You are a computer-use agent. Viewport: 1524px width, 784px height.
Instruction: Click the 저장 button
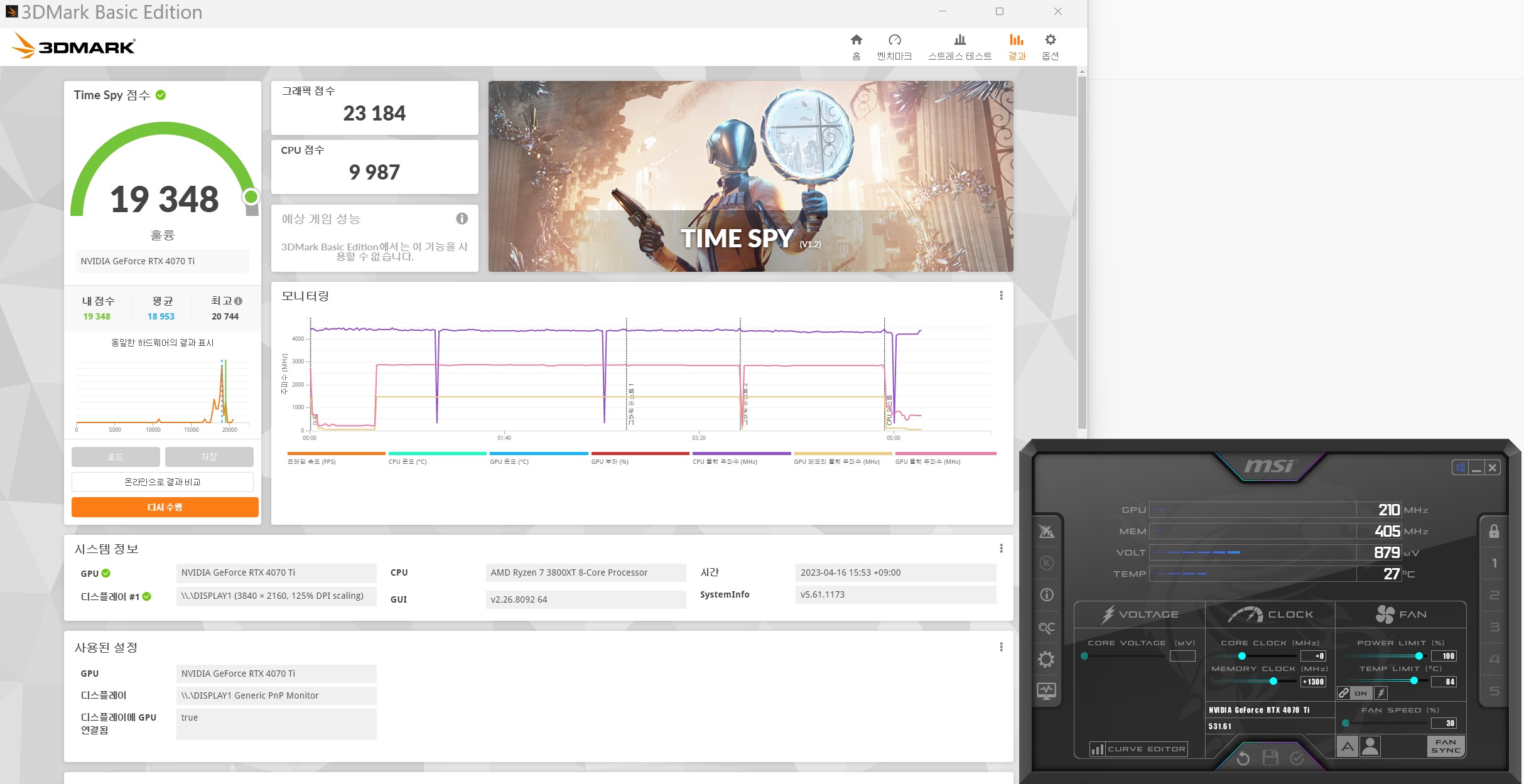pyautogui.click(x=209, y=457)
